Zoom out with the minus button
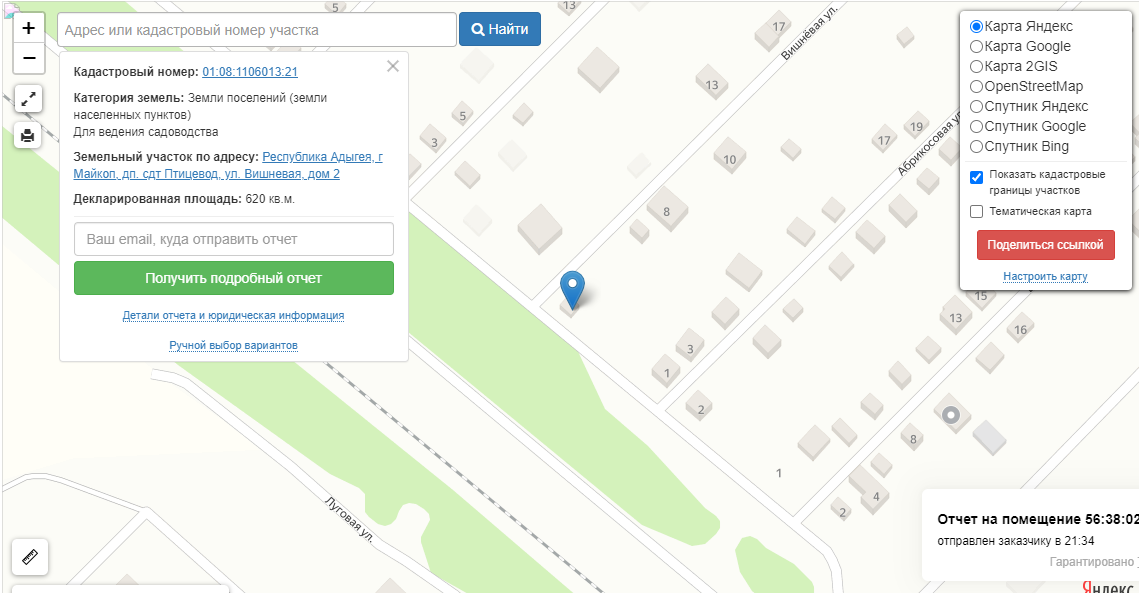Screen dimensions: 1139x593 (x=28, y=58)
